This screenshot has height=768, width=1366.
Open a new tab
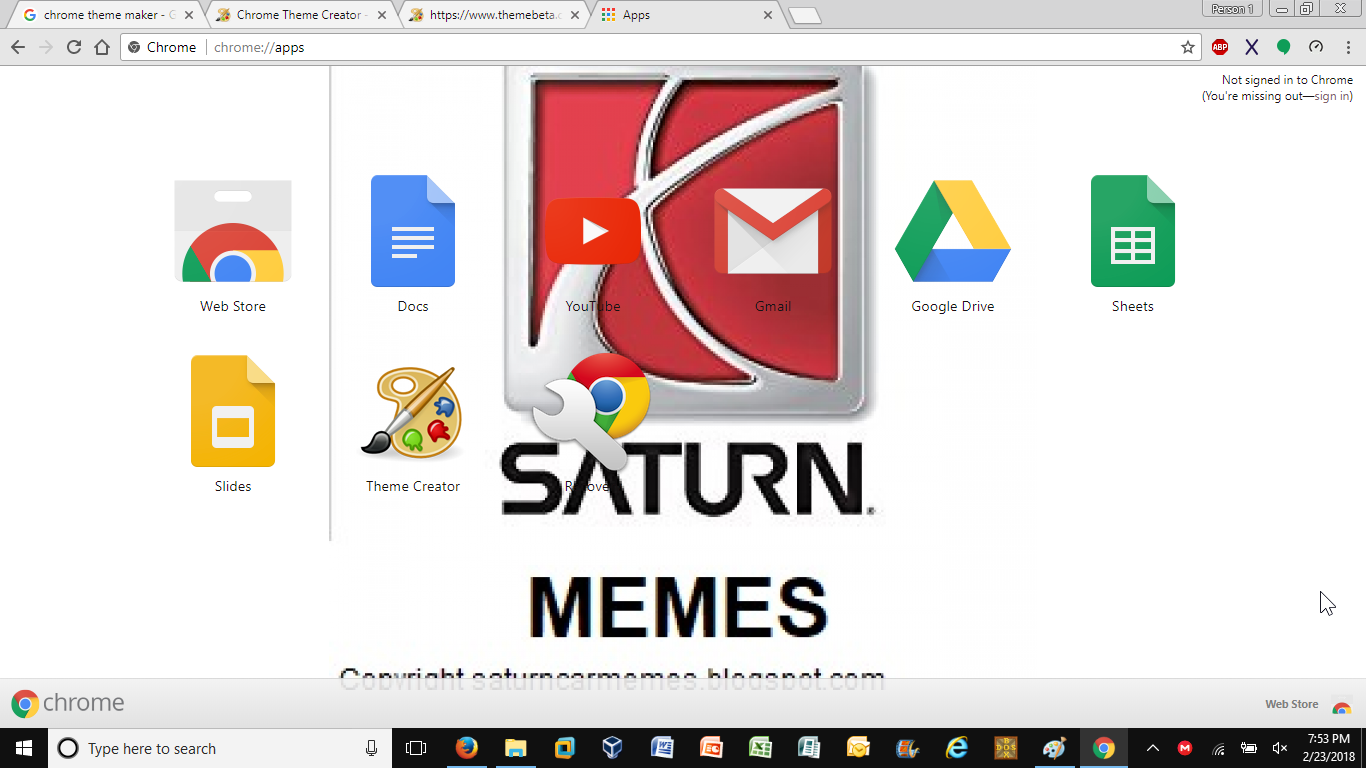tap(805, 15)
